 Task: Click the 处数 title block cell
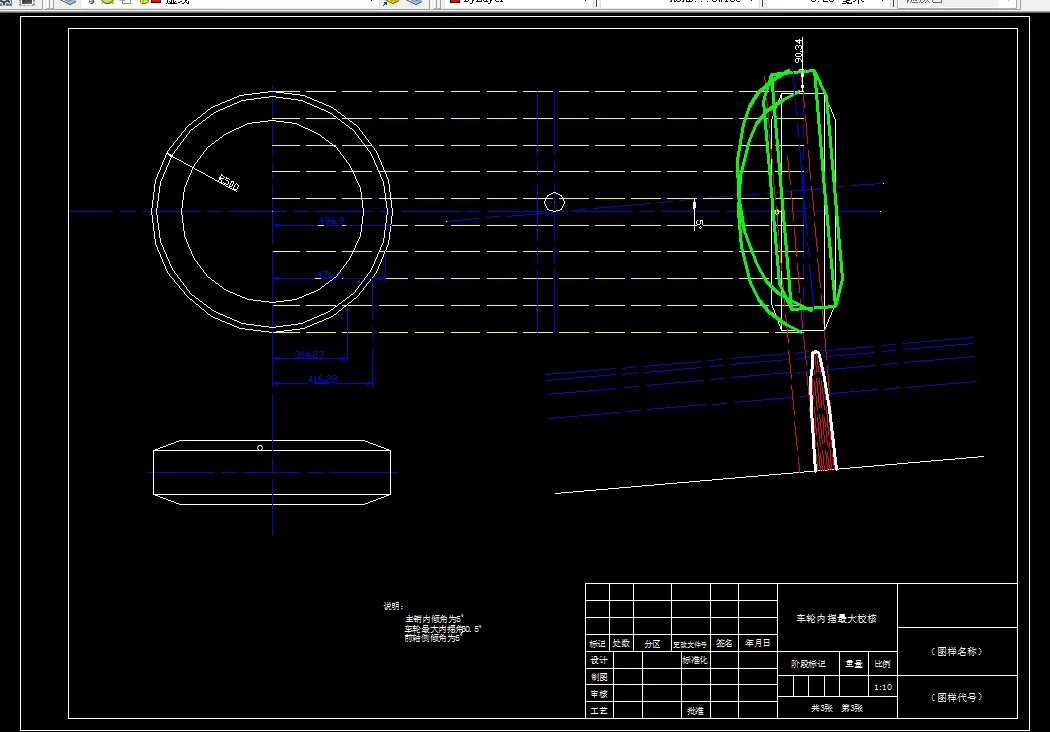pyautogui.click(x=621, y=644)
